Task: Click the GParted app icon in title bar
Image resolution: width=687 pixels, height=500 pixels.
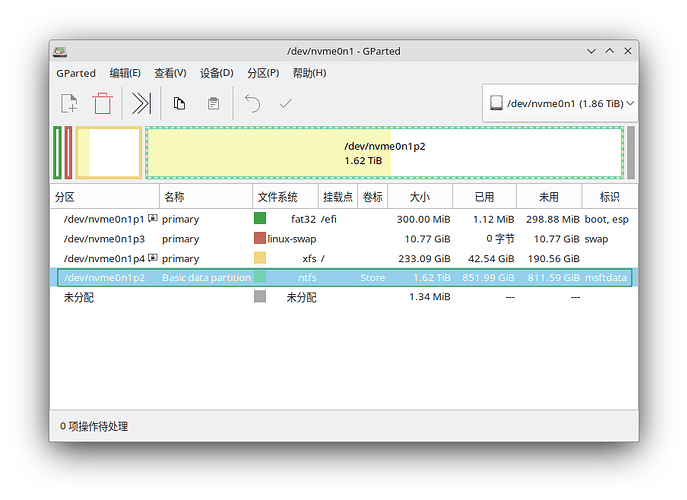Action: tap(62, 51)
